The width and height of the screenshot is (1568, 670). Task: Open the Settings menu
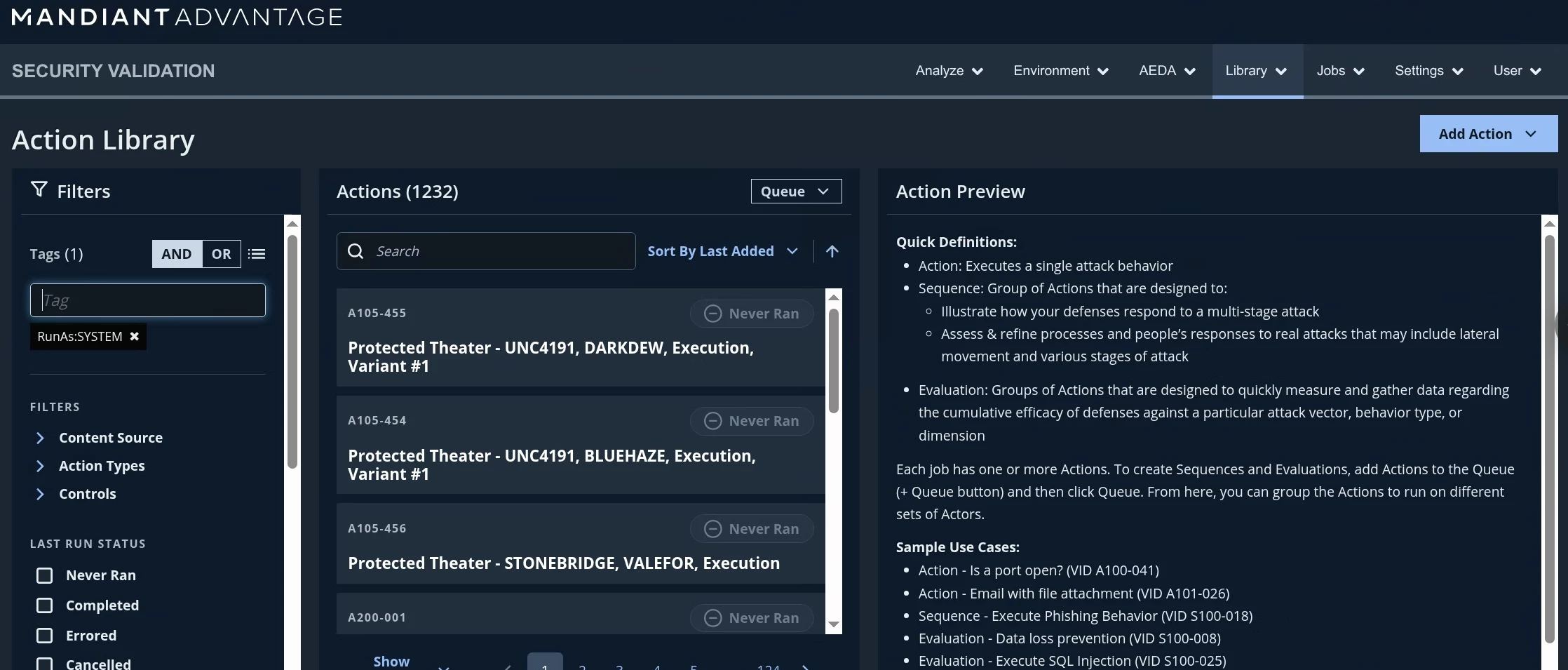click(x=1428, y=71)
